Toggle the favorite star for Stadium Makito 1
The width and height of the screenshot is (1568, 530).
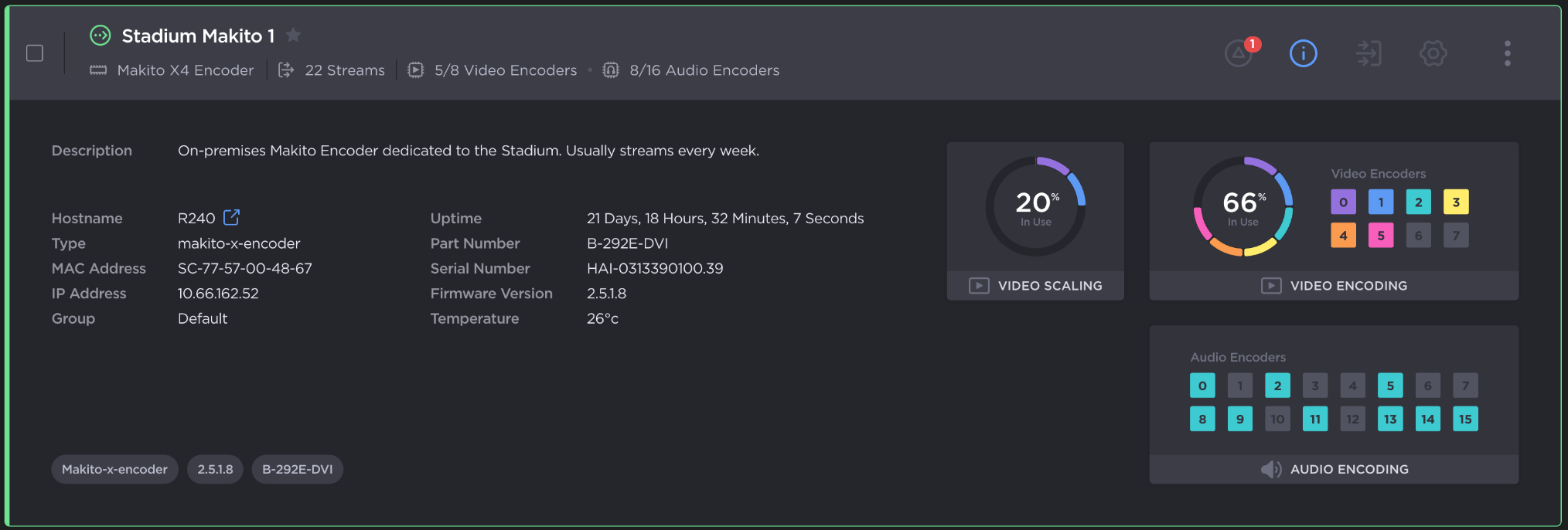click(x=293, y=35)
